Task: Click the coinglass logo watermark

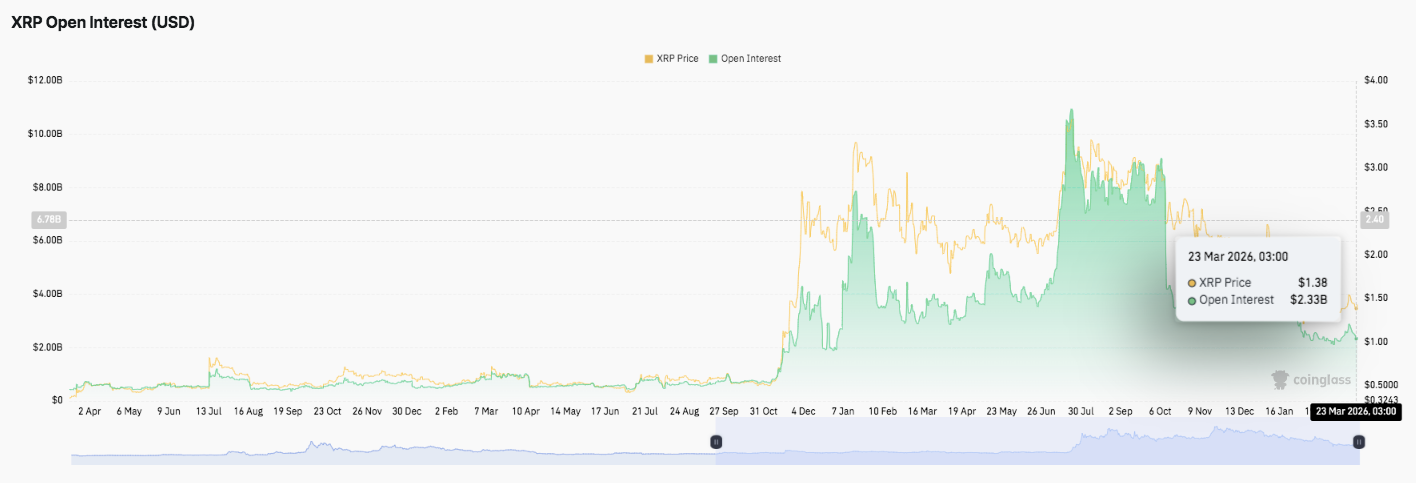Action: [x=1311, y=380]
